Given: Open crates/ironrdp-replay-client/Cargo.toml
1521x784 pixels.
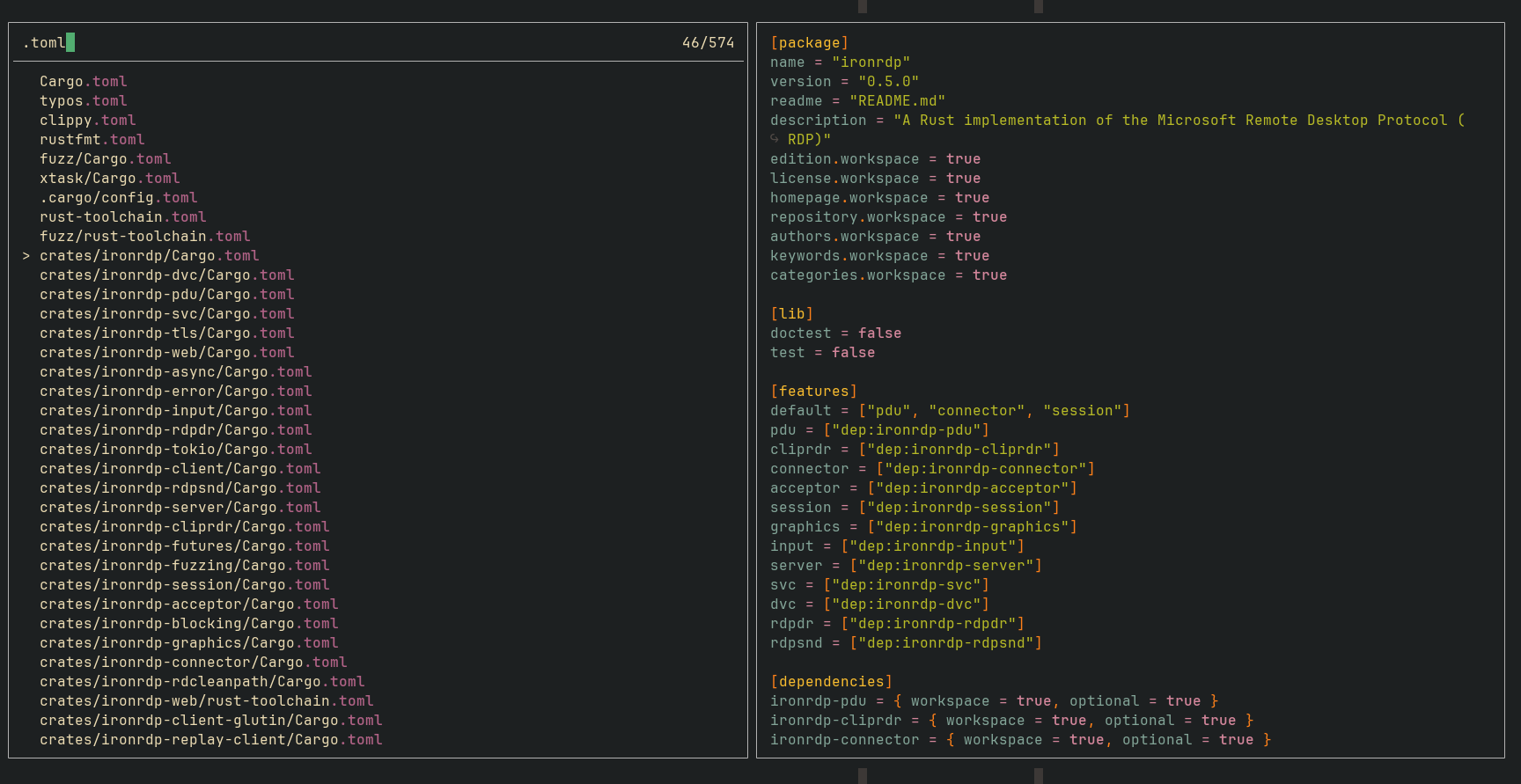Looking at the screenshot, I should (210, 740).
